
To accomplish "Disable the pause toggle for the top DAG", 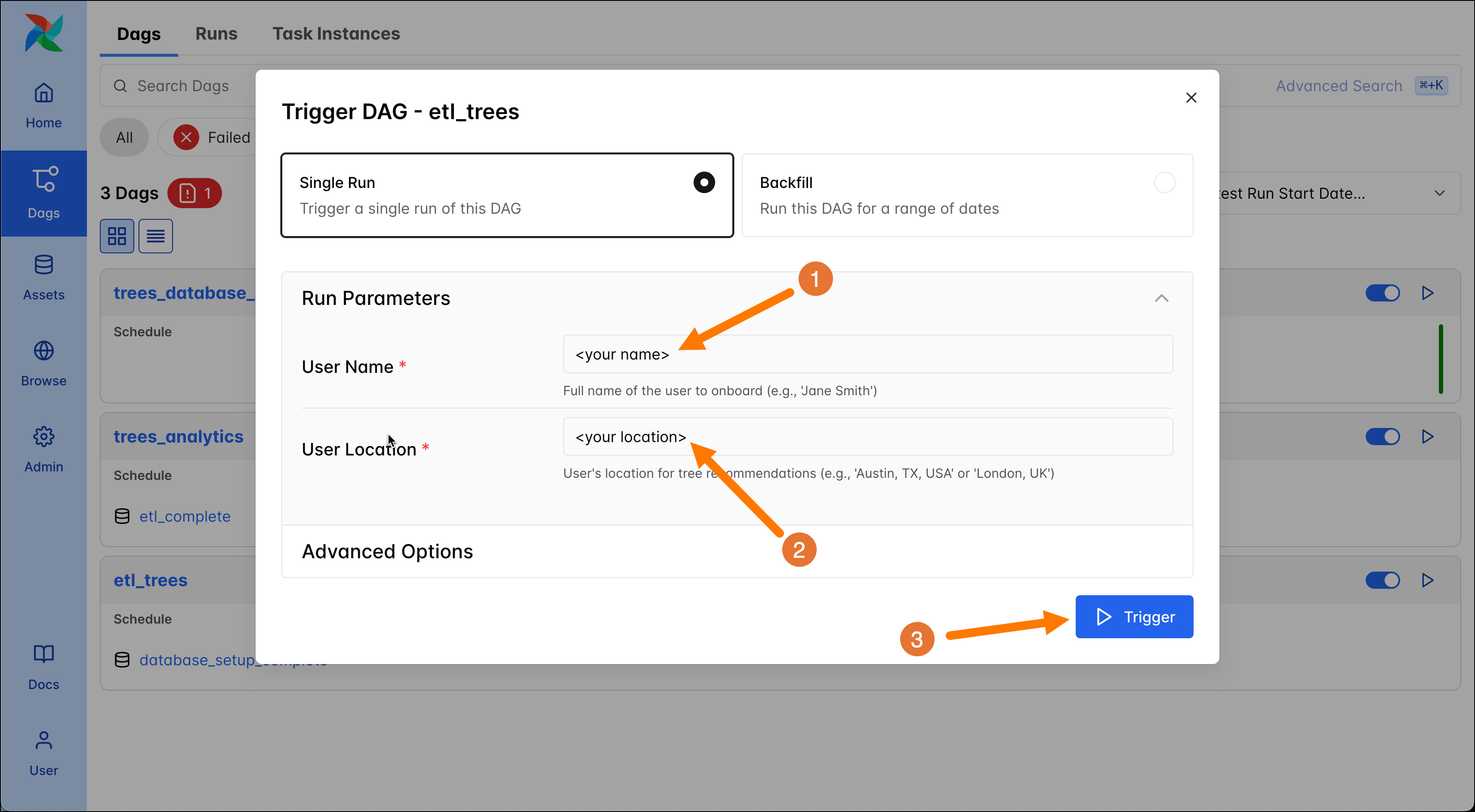I will tap(1382, 293).
